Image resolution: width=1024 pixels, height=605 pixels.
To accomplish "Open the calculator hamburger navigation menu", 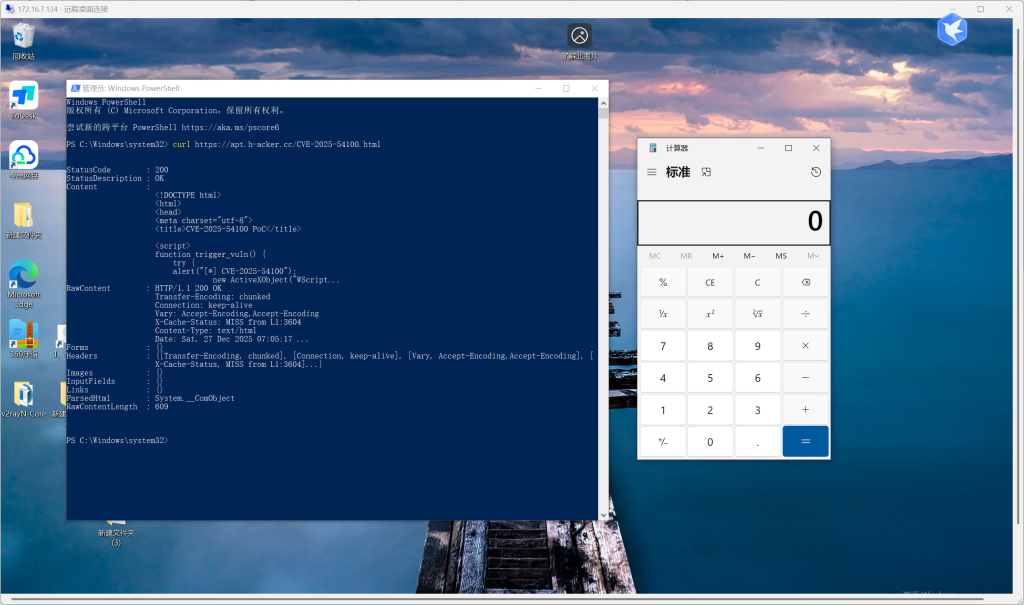I will pos(652,172).
